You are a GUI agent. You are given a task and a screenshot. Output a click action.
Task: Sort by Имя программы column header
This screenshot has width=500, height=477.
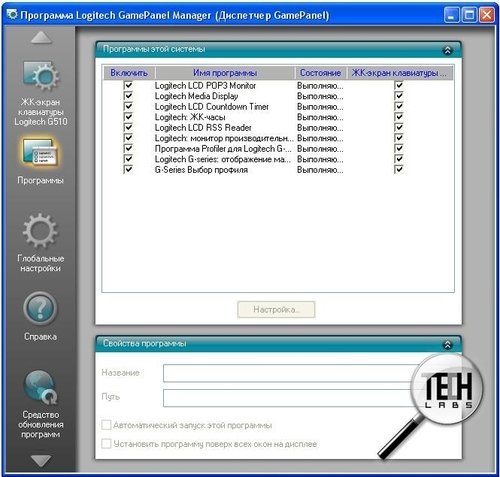[225, 73]
